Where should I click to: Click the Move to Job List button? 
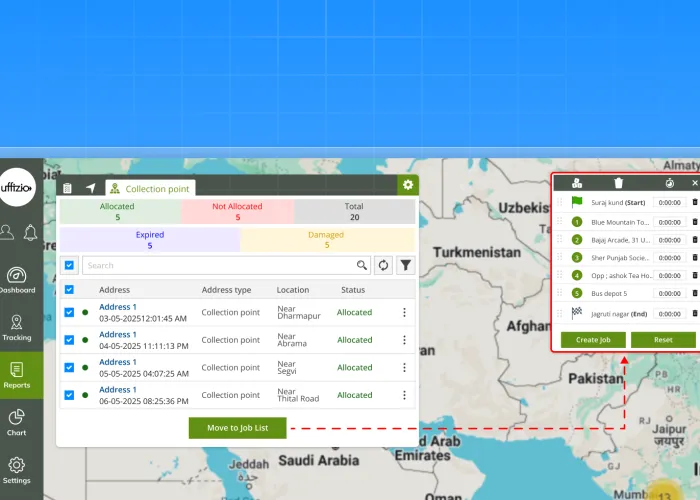coord(238,428)
